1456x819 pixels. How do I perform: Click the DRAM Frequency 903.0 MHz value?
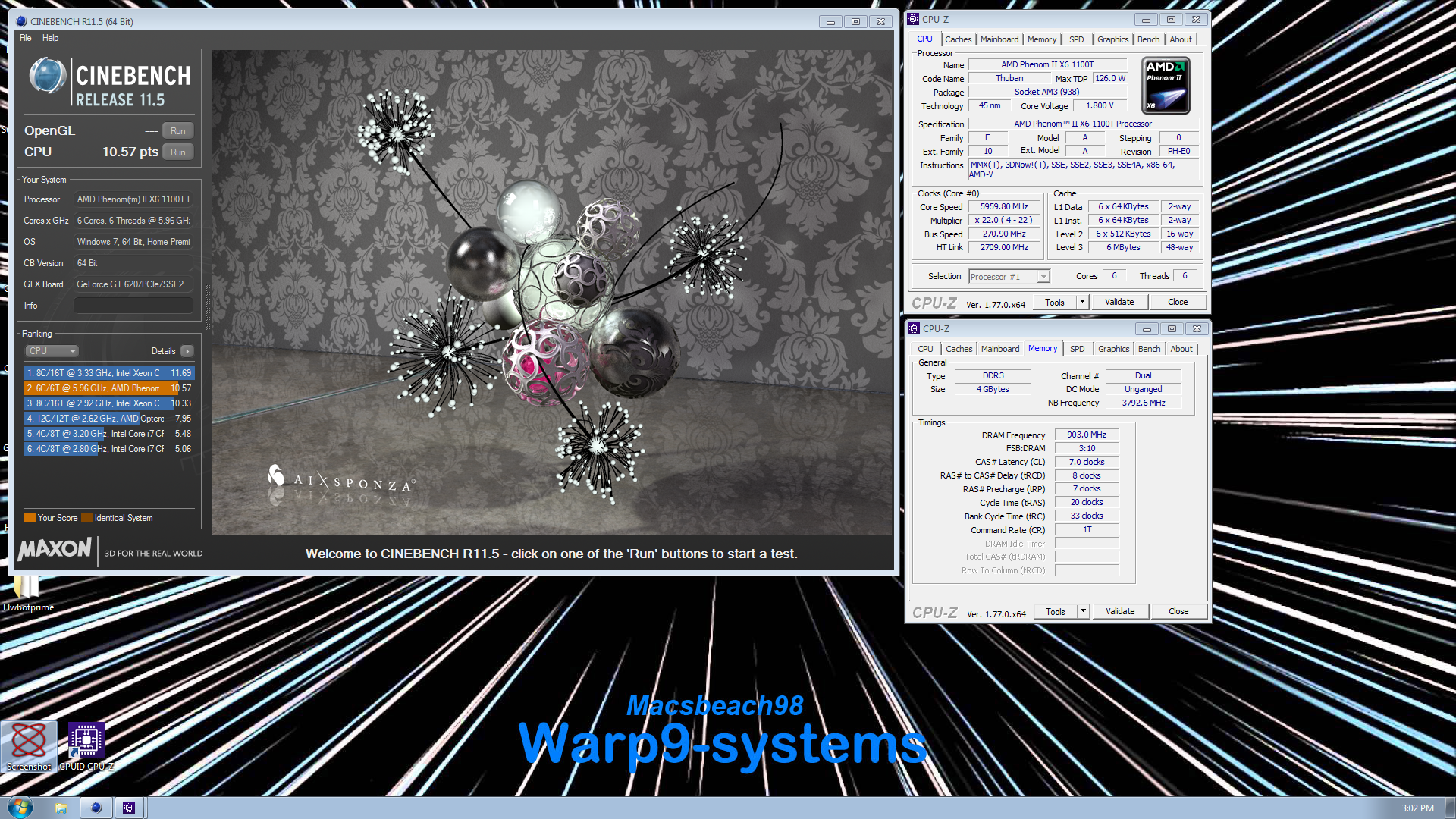click(1087, 435)
